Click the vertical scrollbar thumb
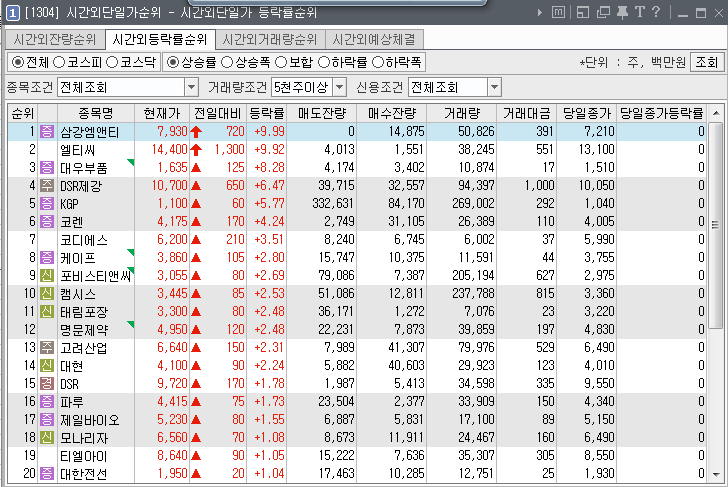Viewport: 728px width, 487px height. coord(716,225)
